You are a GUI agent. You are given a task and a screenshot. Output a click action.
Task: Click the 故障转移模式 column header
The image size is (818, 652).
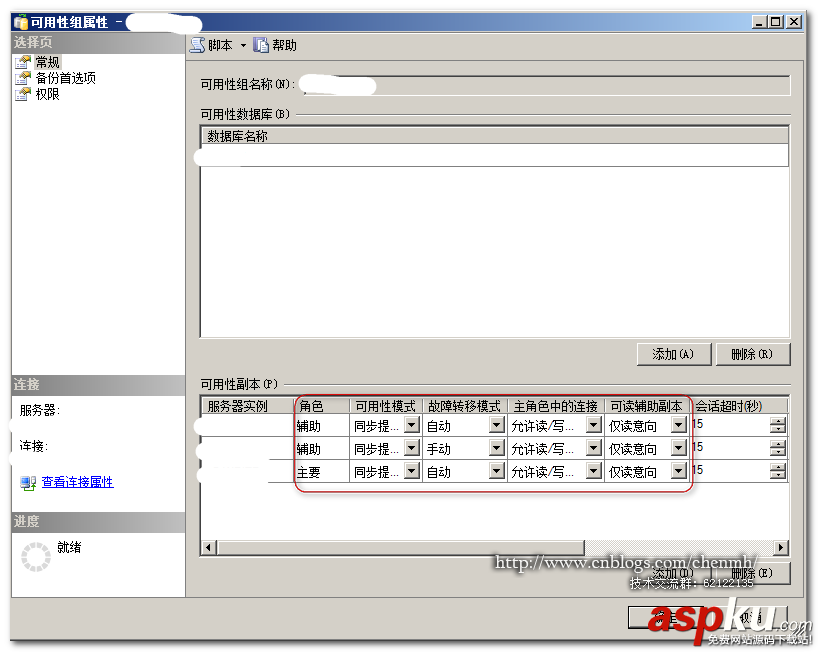tap(464, 406)
